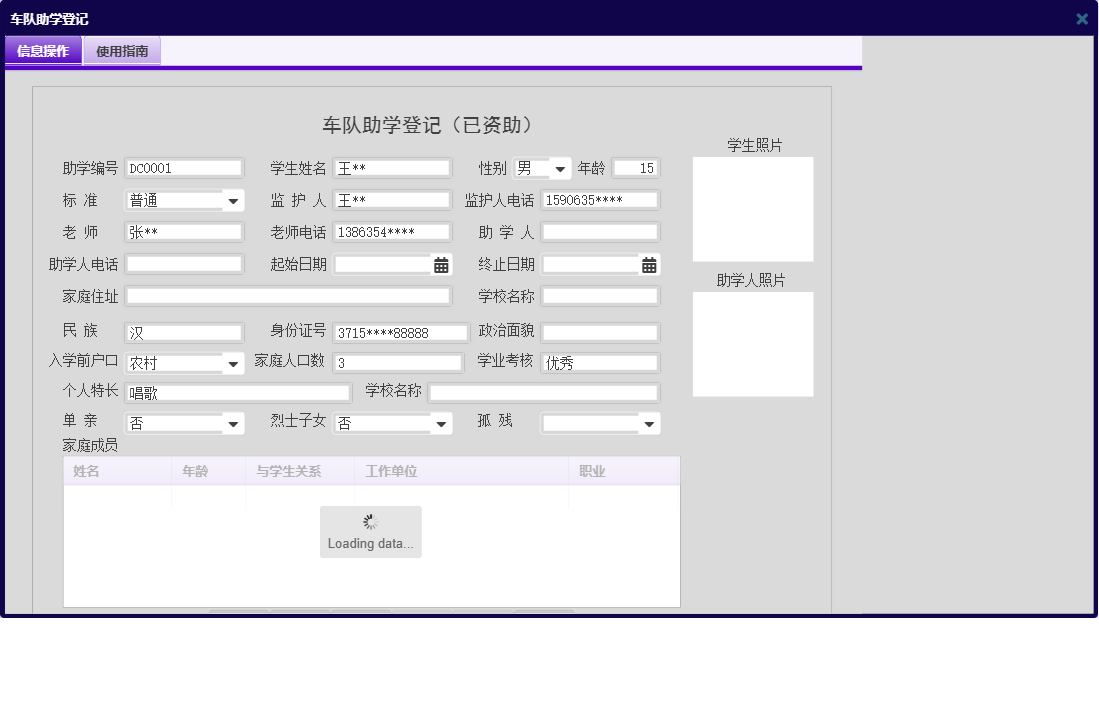The width and height of the screenshot is (1099, 712).
Task: Open the 标准 standard dropdown
Action: (234, 200)
